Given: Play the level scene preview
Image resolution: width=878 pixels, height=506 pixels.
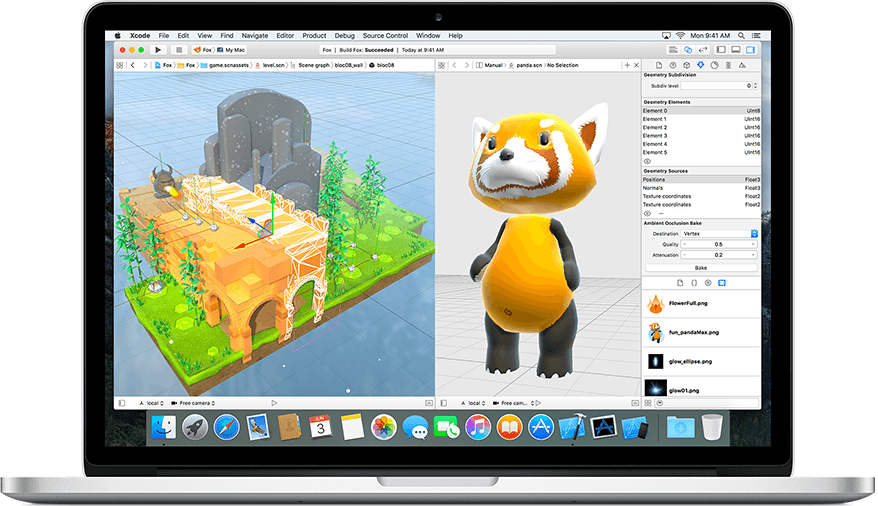Looking at the screenshot, I should (x=274, y=403).
